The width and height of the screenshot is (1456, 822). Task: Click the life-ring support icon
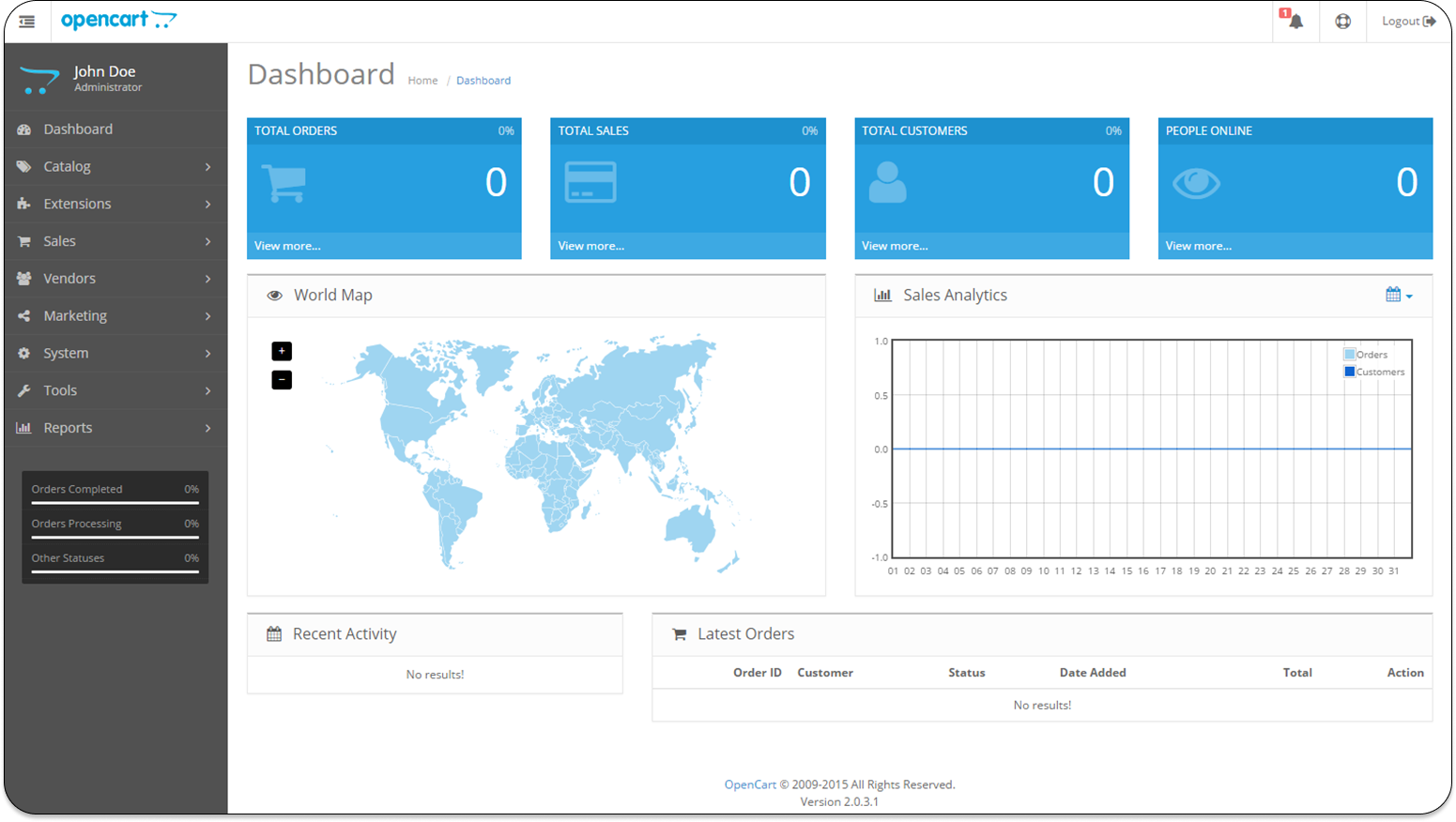1342,21
